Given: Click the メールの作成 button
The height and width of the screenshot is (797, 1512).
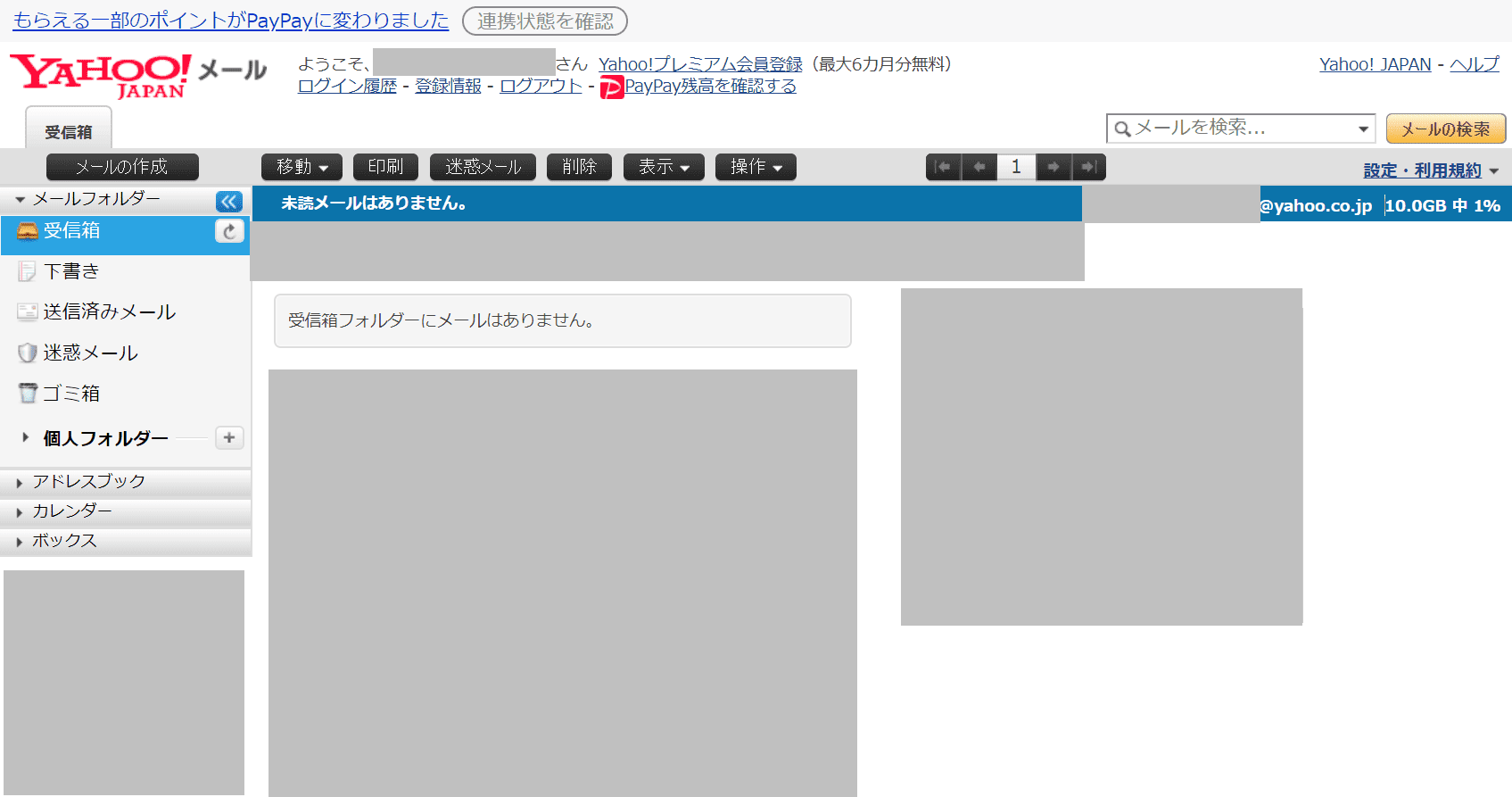Looking at the screenshot, I should click(122, 167).
